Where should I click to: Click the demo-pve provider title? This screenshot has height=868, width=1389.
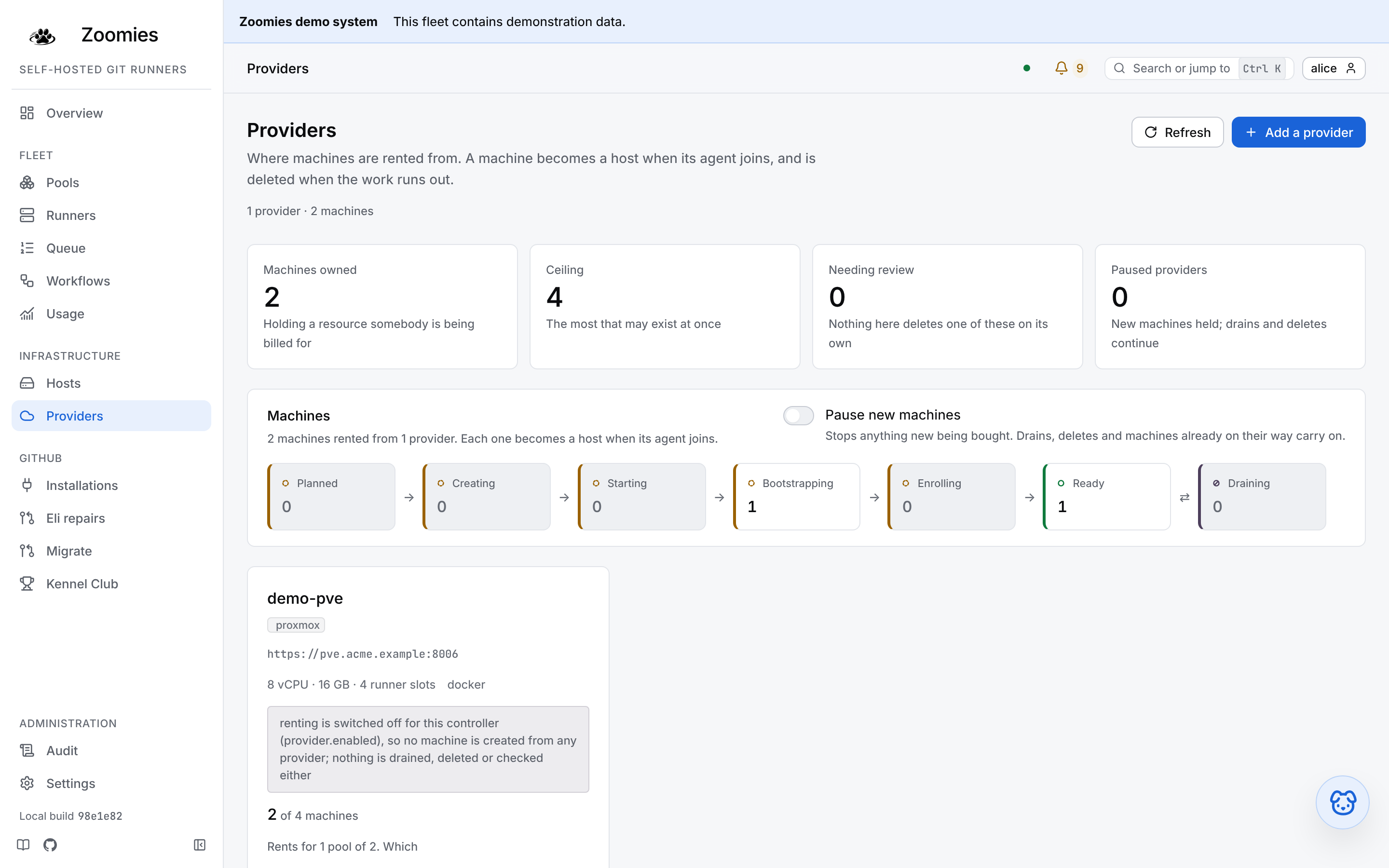(305, 598)
